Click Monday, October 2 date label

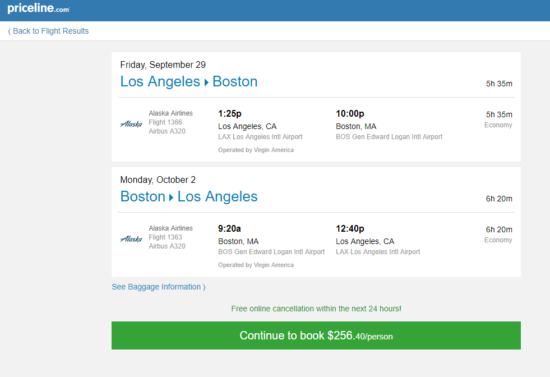point(158,180)
